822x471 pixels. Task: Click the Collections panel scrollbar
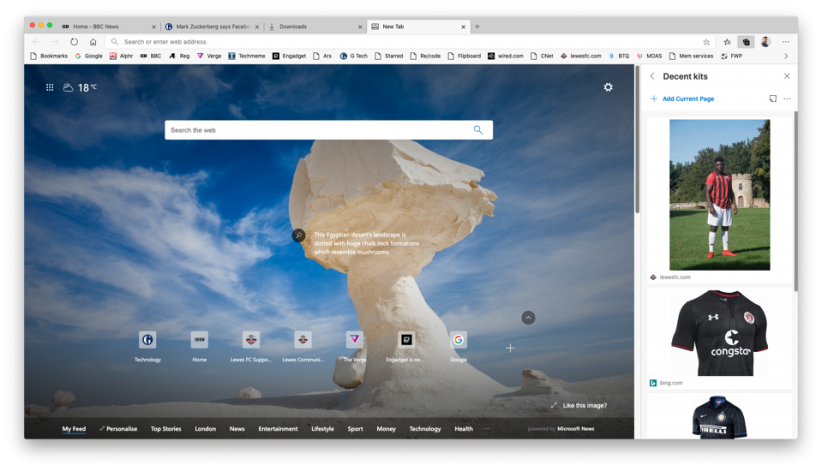(796, 201)
